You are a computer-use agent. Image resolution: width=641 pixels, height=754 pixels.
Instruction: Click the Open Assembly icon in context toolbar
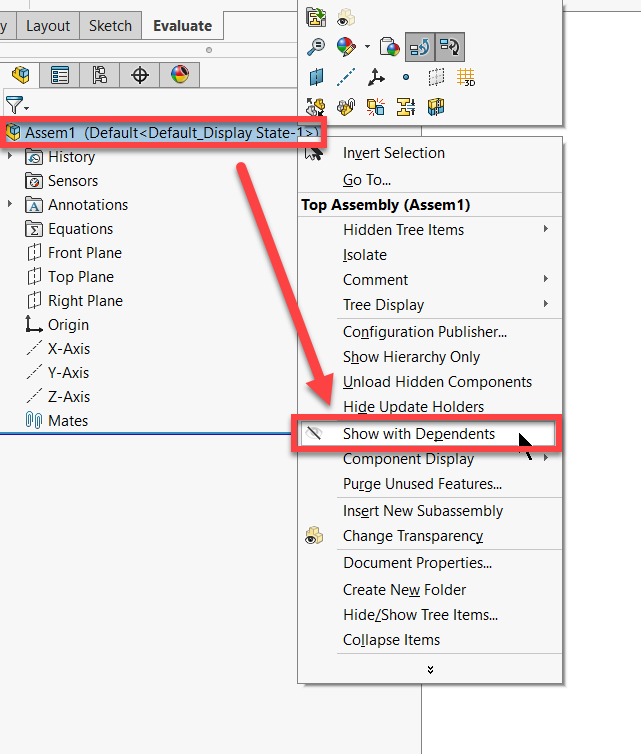click(317, 17)
